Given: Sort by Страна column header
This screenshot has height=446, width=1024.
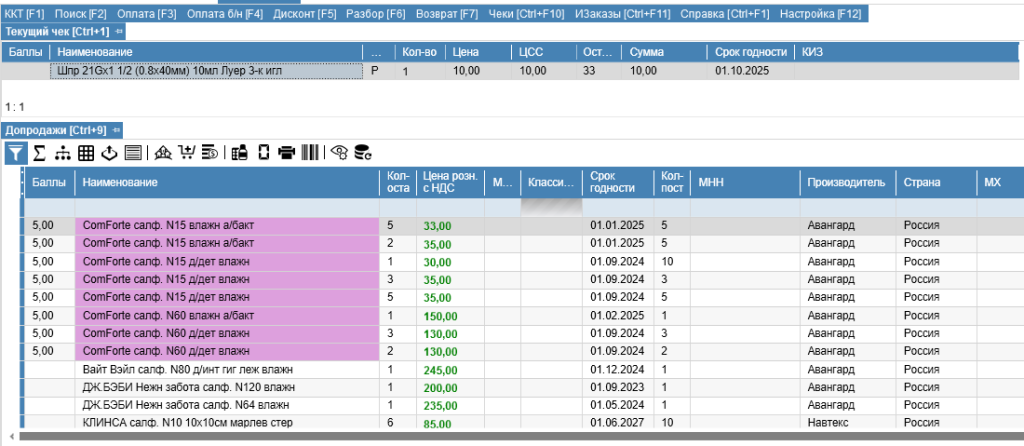Looking at the screenshot, I should [936, 183].
